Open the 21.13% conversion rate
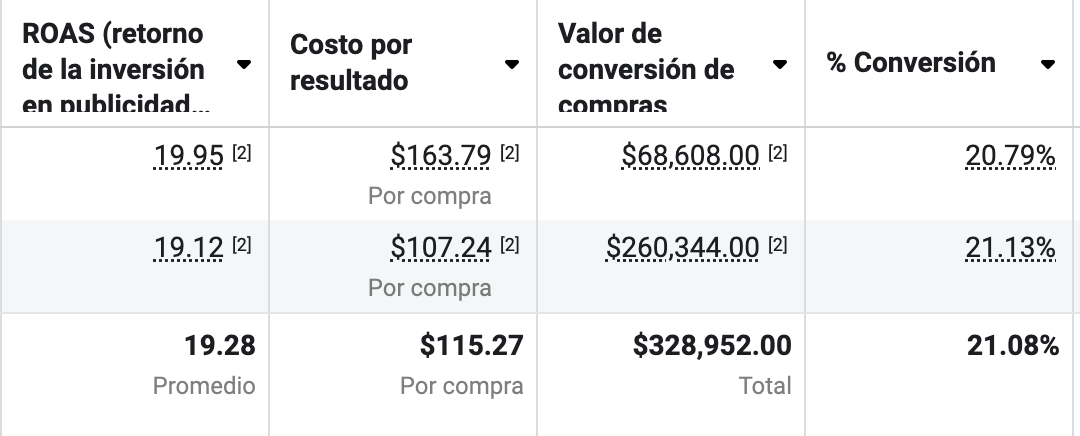The width and height of the screenshot is (1080, 436). pyautogui.click(x=1010, y=247)
